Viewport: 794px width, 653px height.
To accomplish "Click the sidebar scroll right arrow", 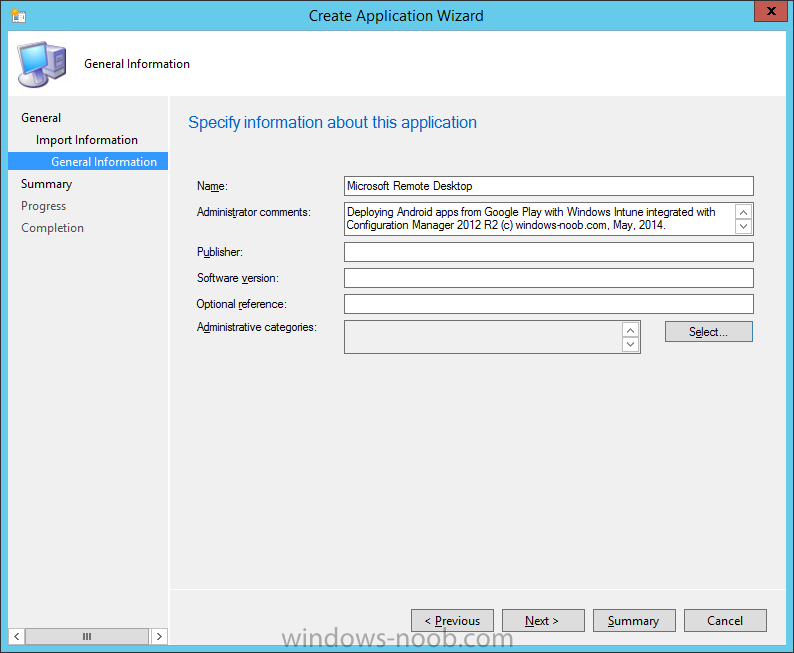I will click(x=159, y=636).
